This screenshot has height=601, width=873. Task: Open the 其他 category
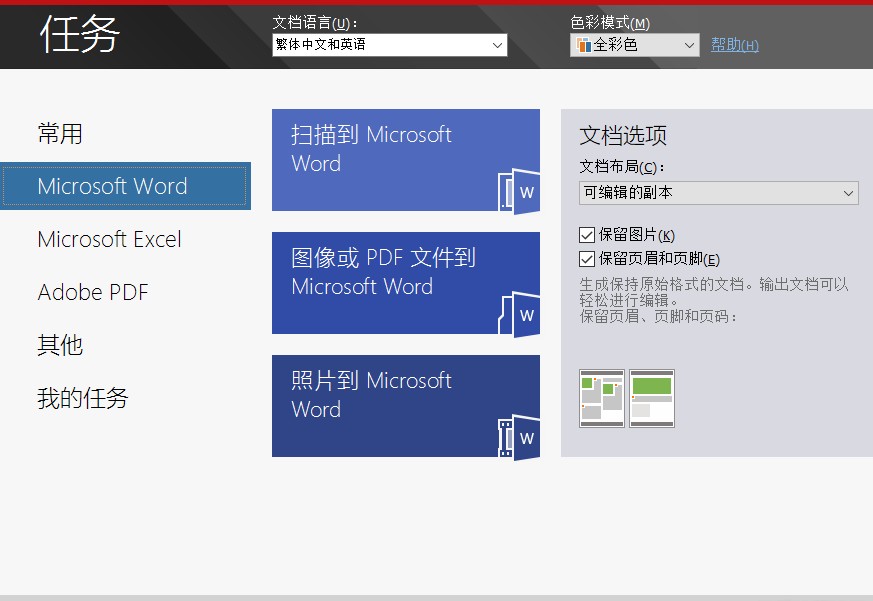pos(60,345)
